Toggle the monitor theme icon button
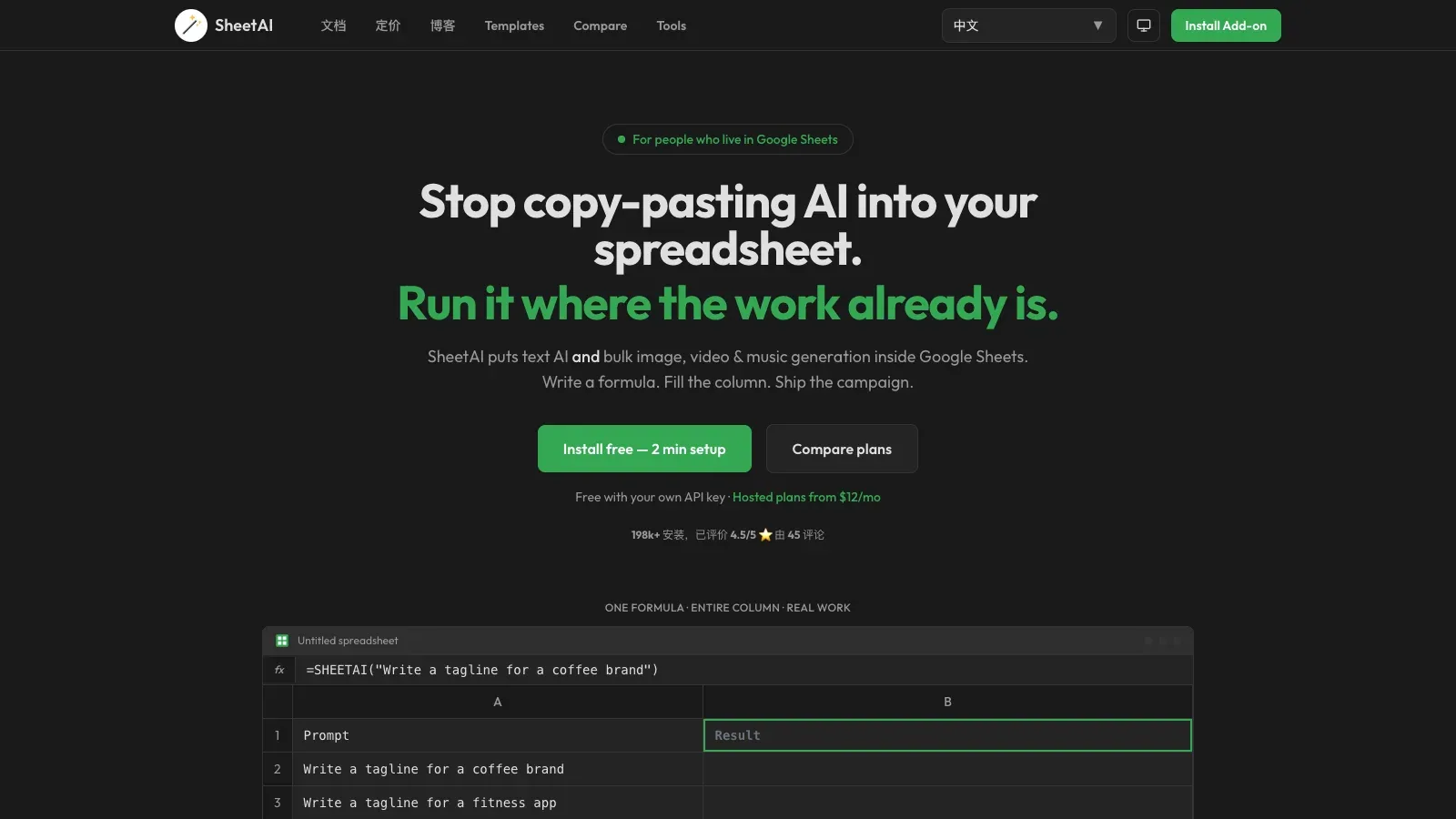The height and width of the screenshot is (819, 1456). click(1144, 25)
